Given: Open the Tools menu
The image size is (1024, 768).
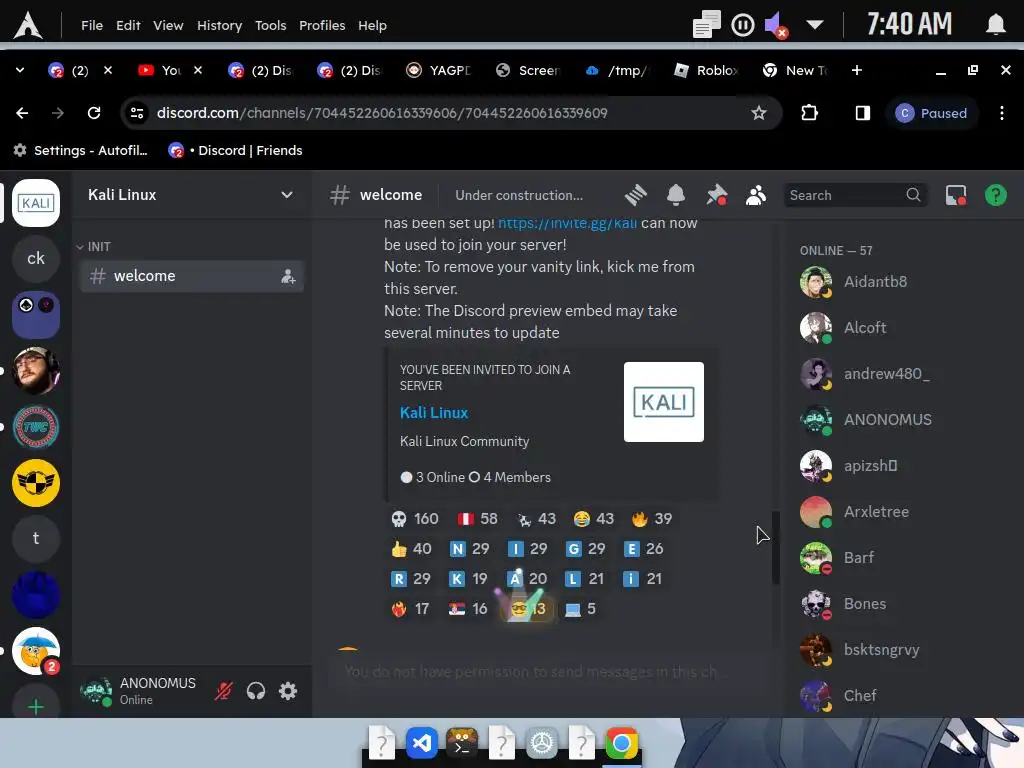Looking at the screenshot, I should pos(270,25).
